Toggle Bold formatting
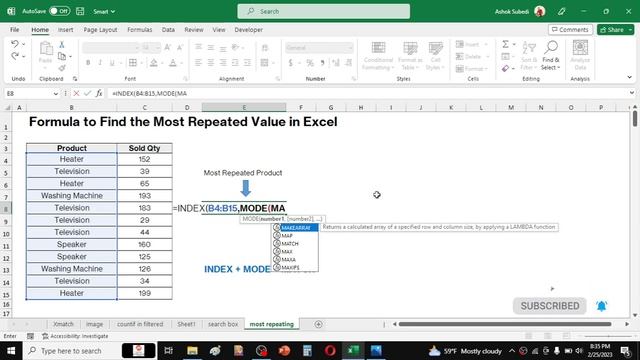This screenshot has height=360, width=640. tap(88, 63)
